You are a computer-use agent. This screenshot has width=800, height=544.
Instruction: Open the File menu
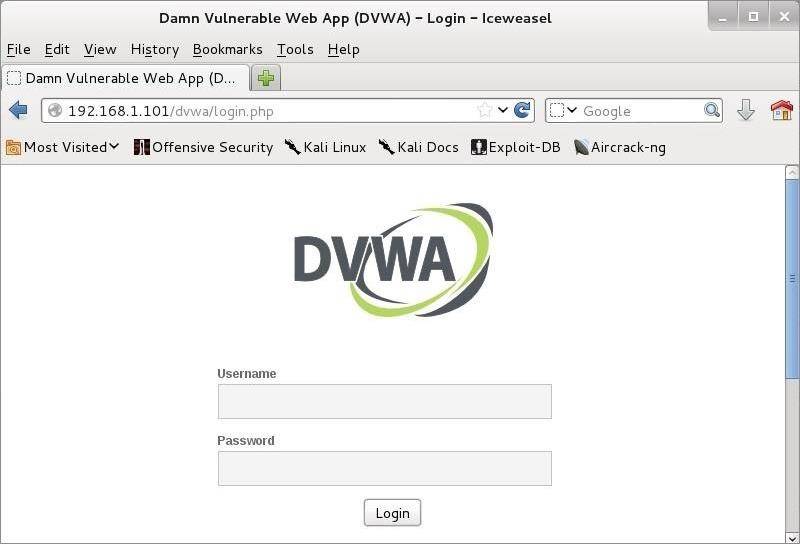coord(18,50)
